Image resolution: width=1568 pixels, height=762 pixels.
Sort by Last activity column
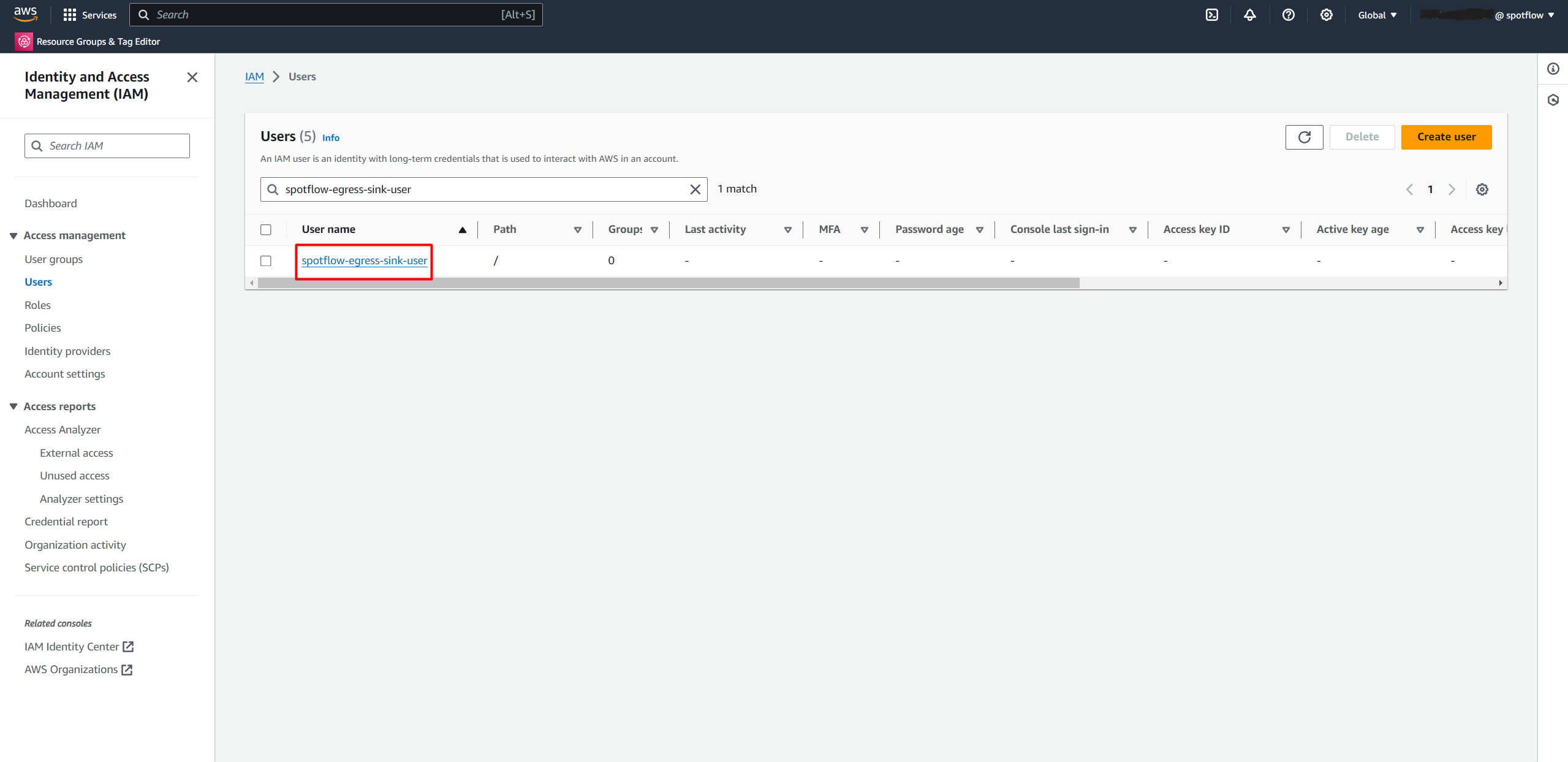(x=788, y=230)
